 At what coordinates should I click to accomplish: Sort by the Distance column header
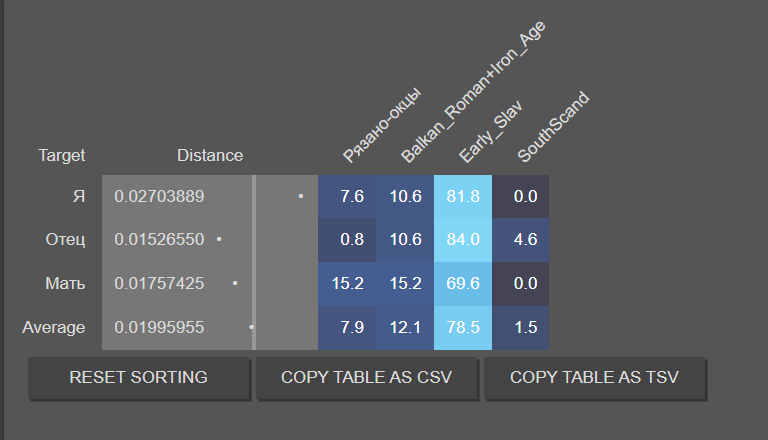tap(210, 155)
